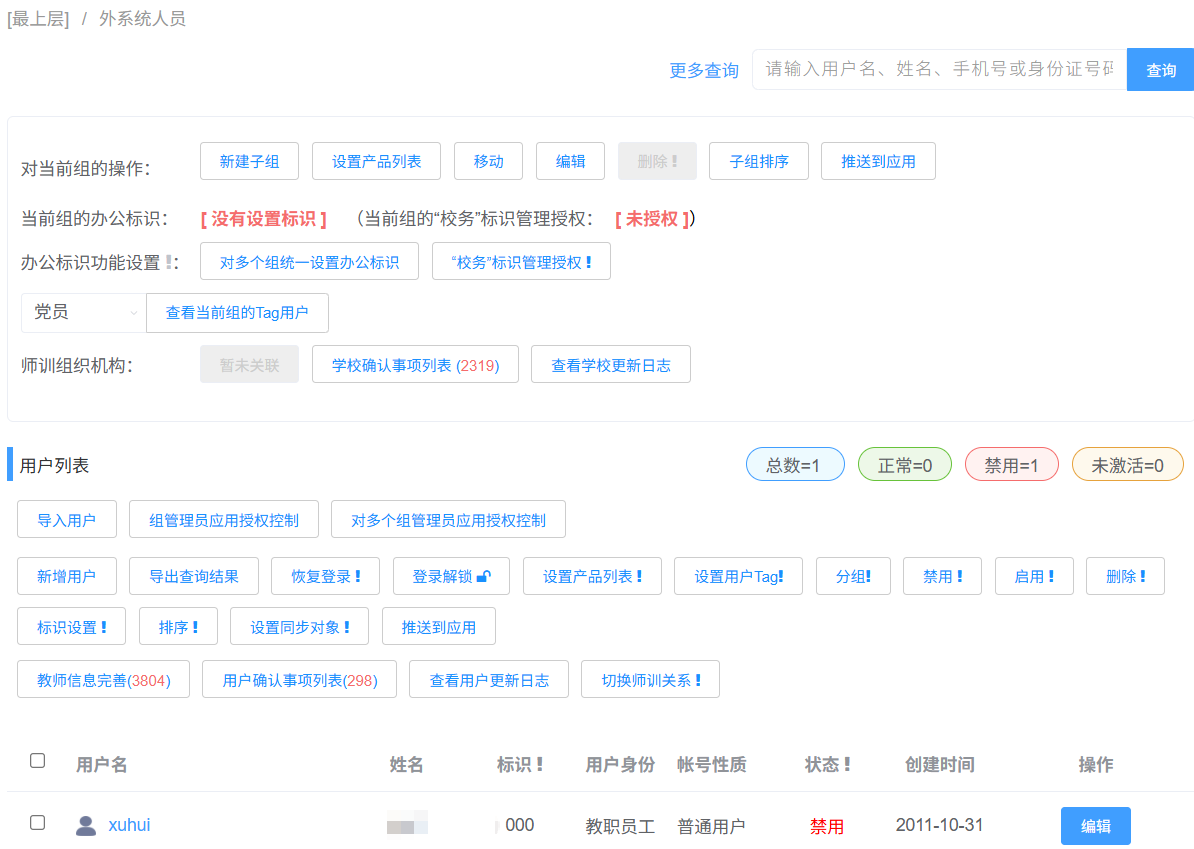Click the 创建时间 column header
Screen dimensions: 1194x849
pyautogui.click(x=939, y=764)
